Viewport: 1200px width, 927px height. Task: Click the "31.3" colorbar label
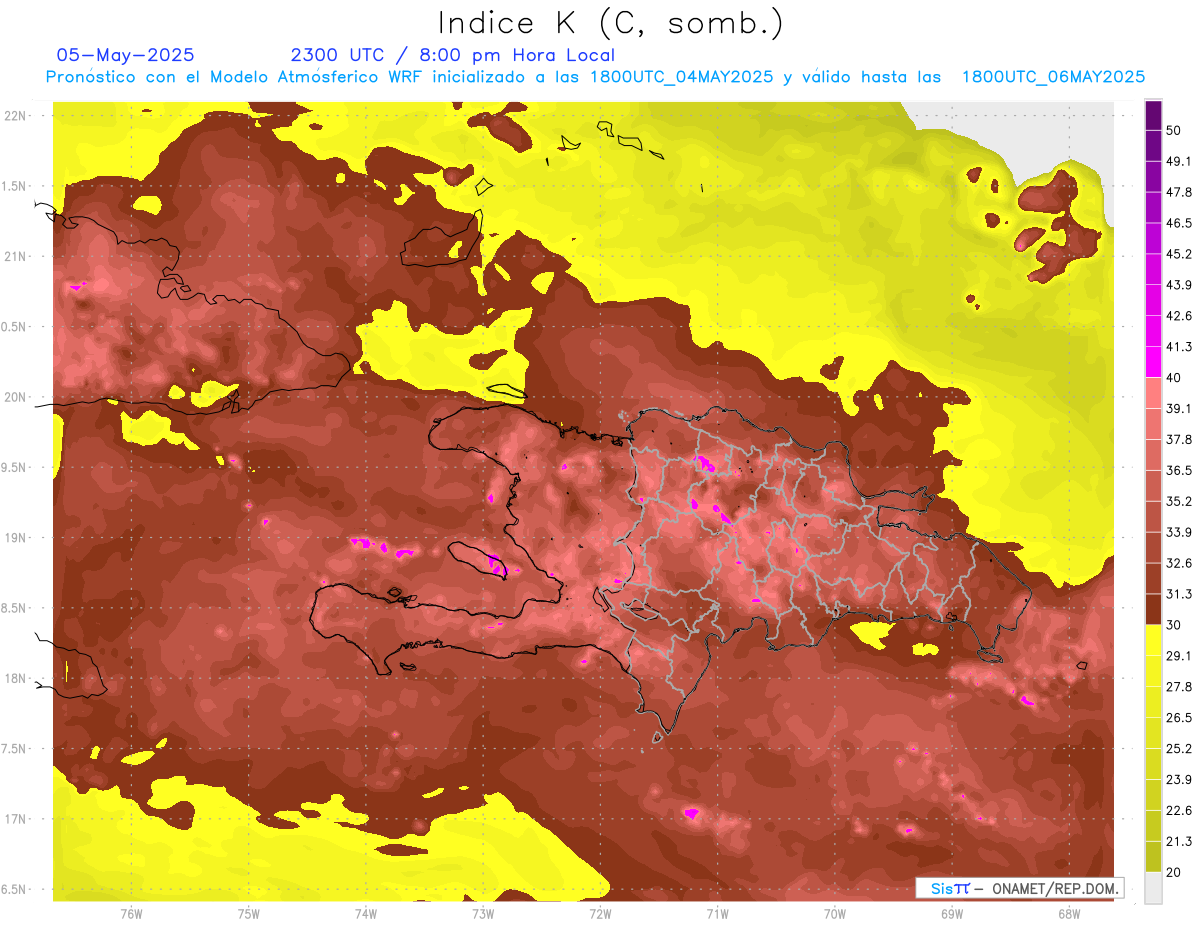1179,594
